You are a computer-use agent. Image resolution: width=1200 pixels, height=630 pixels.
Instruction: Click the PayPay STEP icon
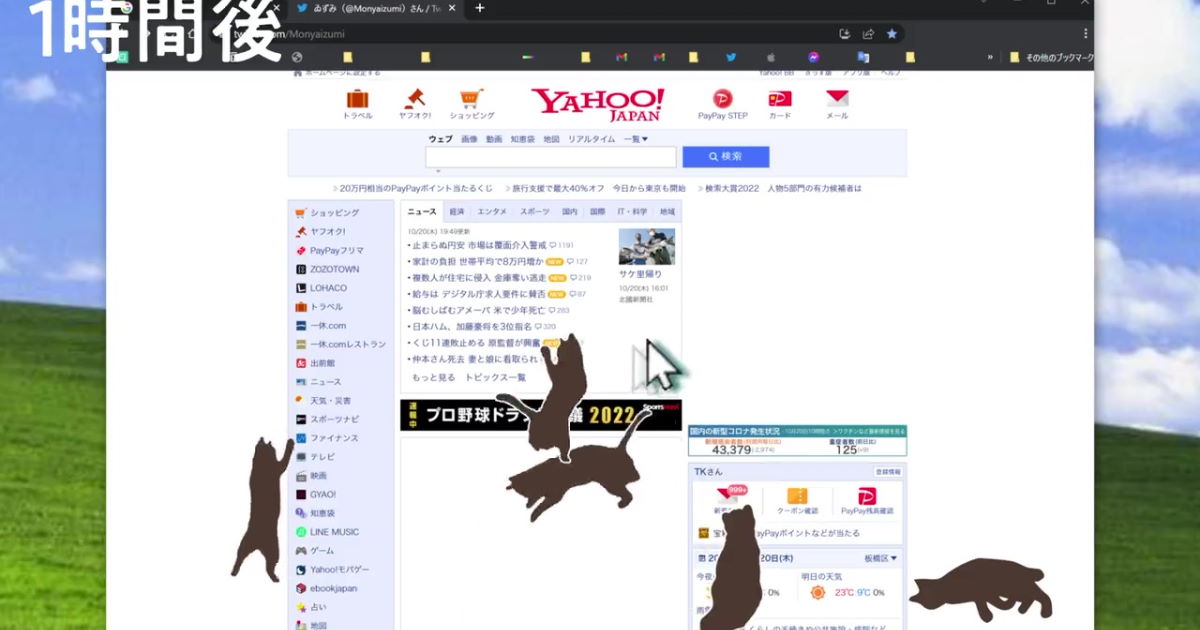[722, 99]
